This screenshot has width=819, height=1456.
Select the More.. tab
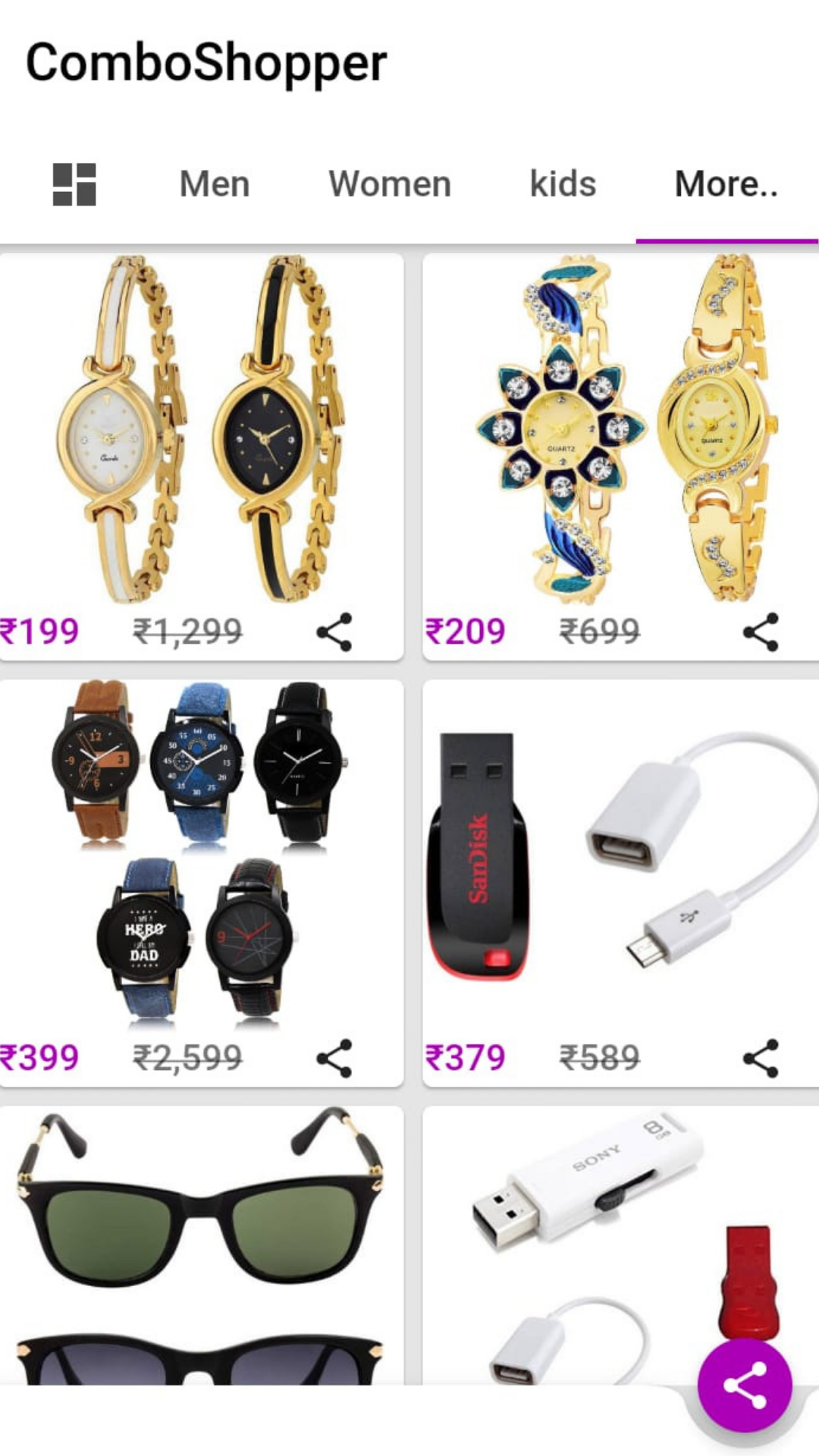(x=726, y=184)
